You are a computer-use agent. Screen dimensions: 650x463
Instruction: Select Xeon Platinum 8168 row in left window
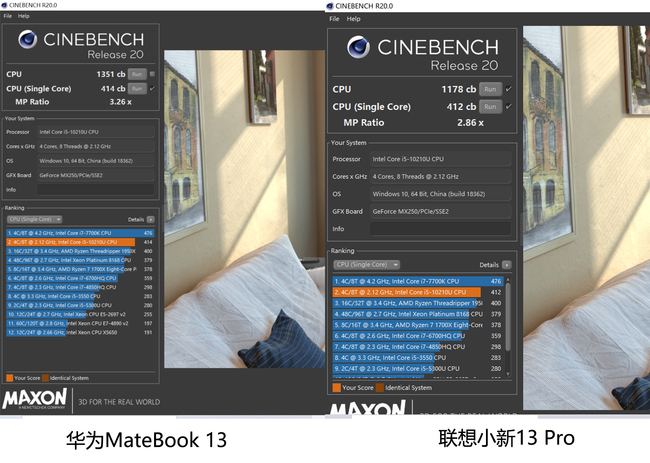click(x=80, y=260)
